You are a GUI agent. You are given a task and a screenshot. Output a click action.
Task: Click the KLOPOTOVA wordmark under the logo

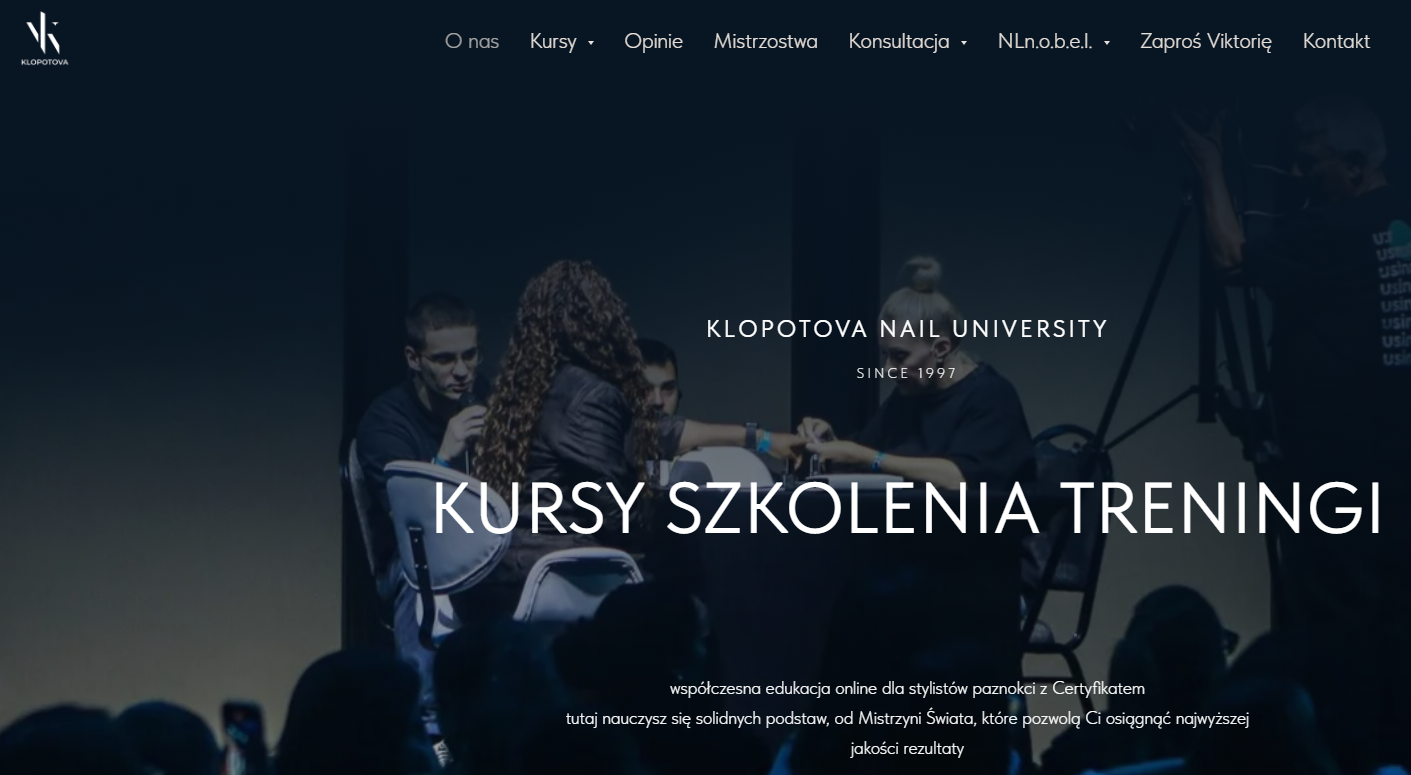pyautogui.click(x=45, y=62)
